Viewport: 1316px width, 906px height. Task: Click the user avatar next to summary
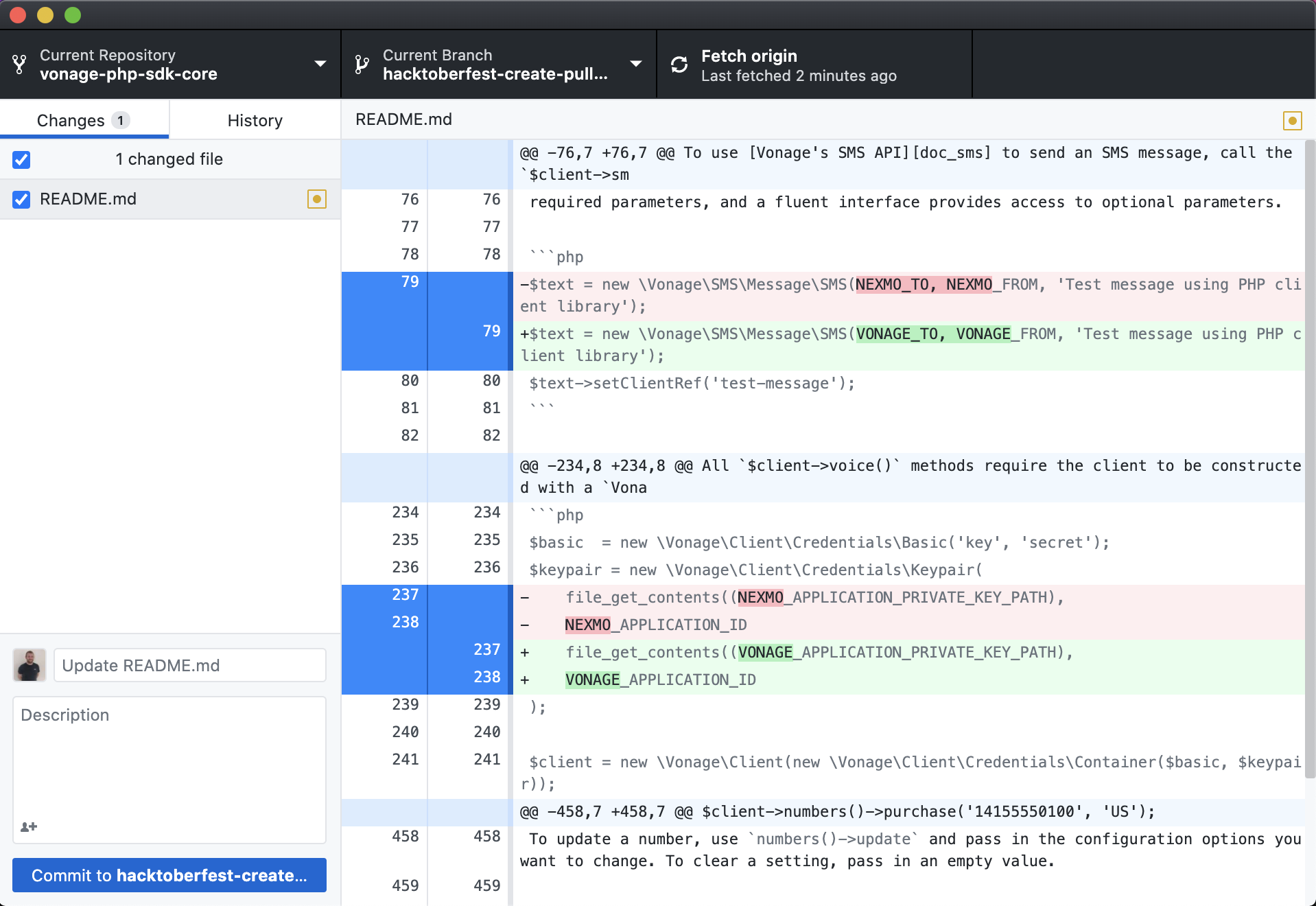30,665
